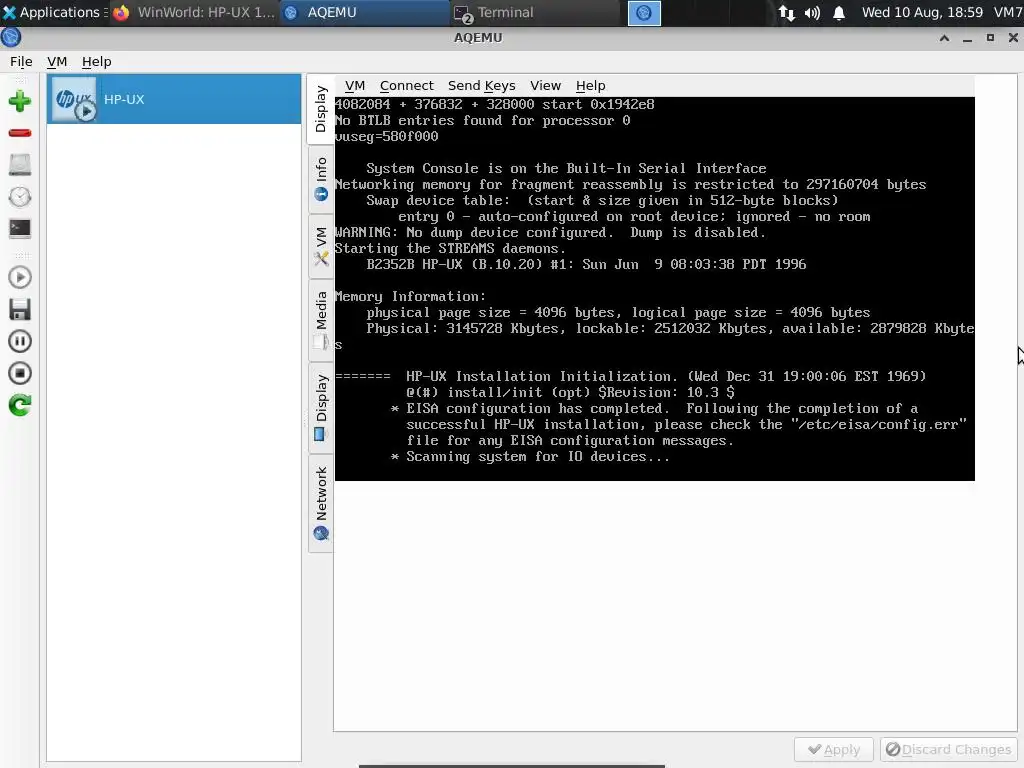Switch to the Media tab
The width and height of the screenshot is (1024, 768).
pos(321,321)
